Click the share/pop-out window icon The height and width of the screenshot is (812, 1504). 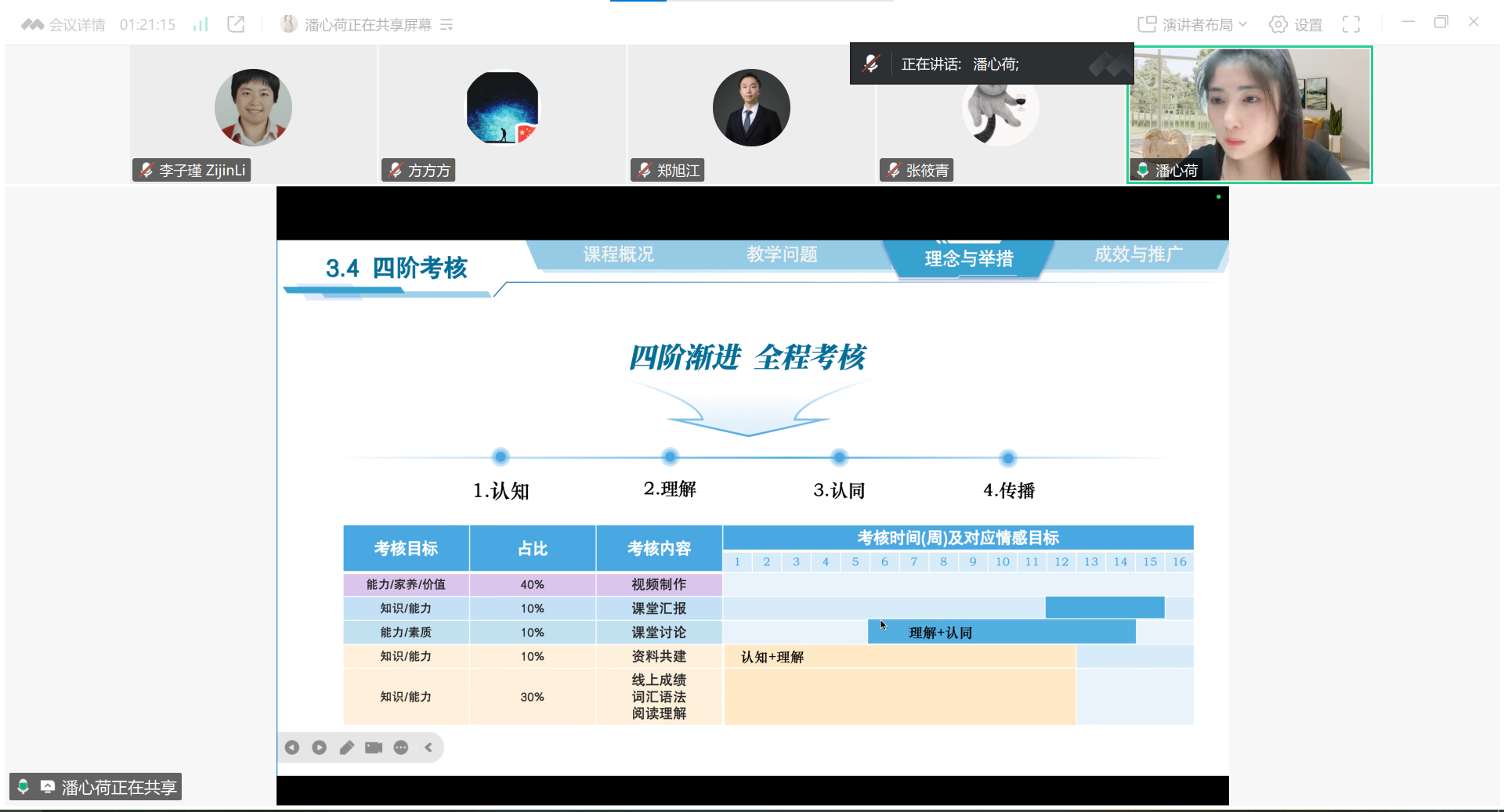[236, 24]
